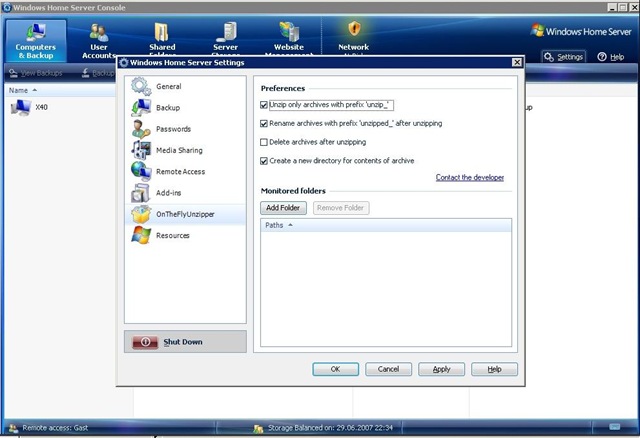This screenshot has width=640, height=438.
Task: Click the status bar icon at far right
Action: (614, 427)
